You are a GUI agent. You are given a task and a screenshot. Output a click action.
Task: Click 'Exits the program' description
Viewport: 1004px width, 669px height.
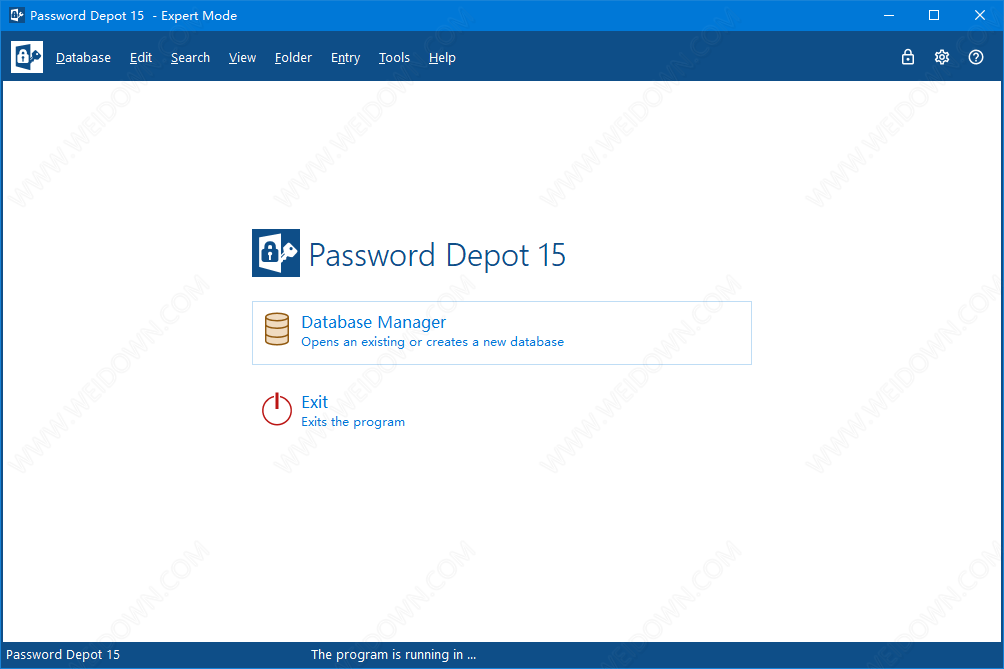click(x=353, y=422)
